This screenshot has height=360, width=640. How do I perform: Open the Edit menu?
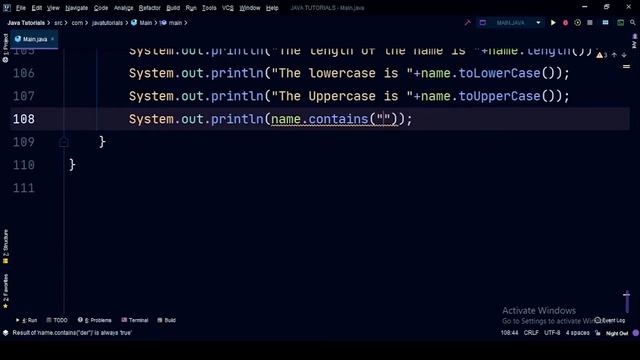[x=37, y=8]
